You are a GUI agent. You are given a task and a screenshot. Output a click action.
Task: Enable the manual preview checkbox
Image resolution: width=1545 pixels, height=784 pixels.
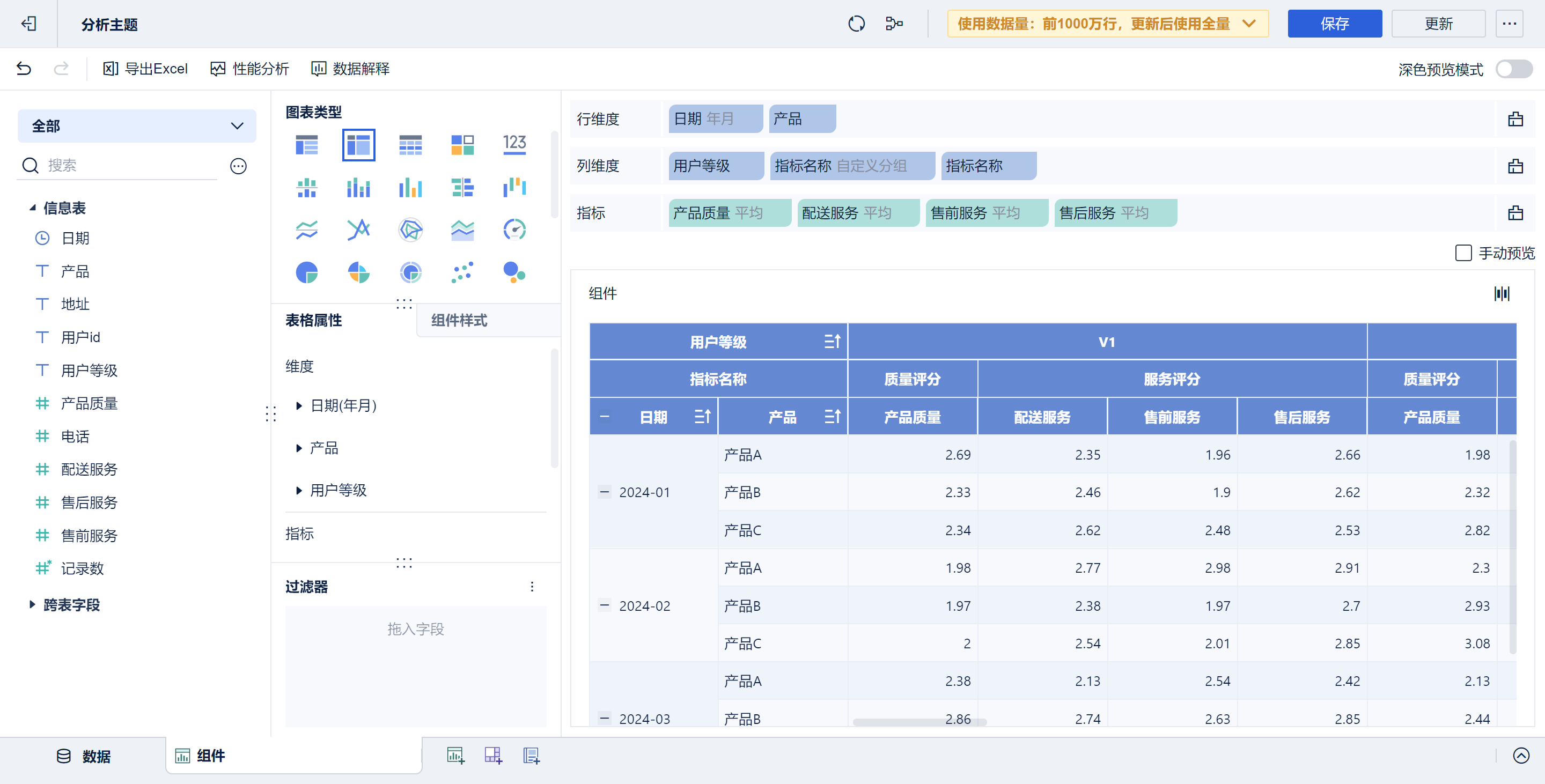[1463, 253]
